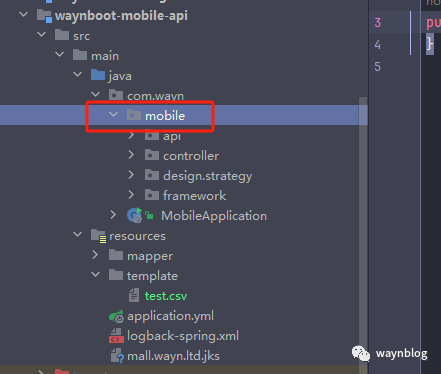Expand the mapper folder
The height and width of the screenshot is (374, 441).
[95, 255]
